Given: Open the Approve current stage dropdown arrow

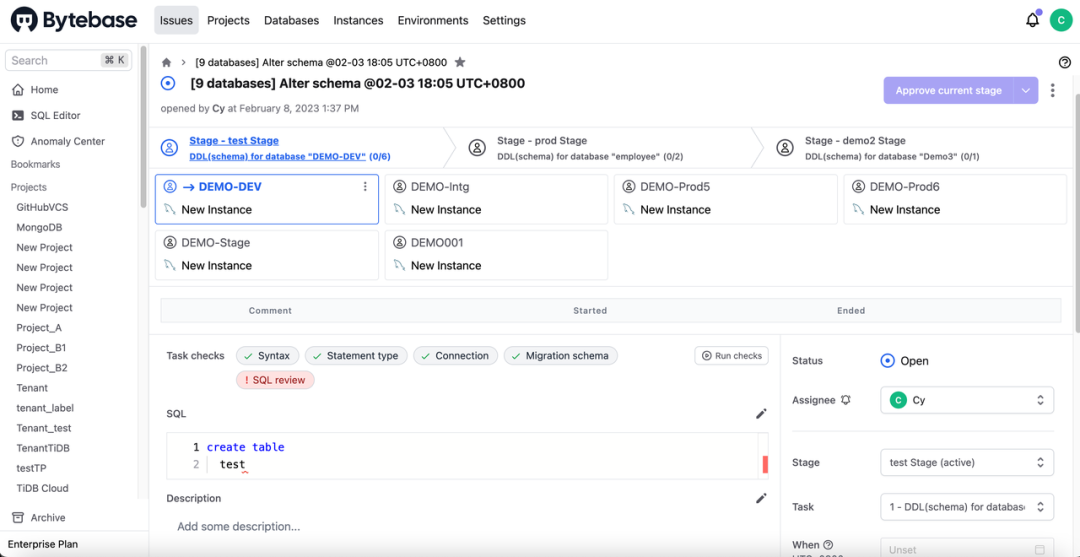Looking at the screenshot, I should (x=1025, y=90).
